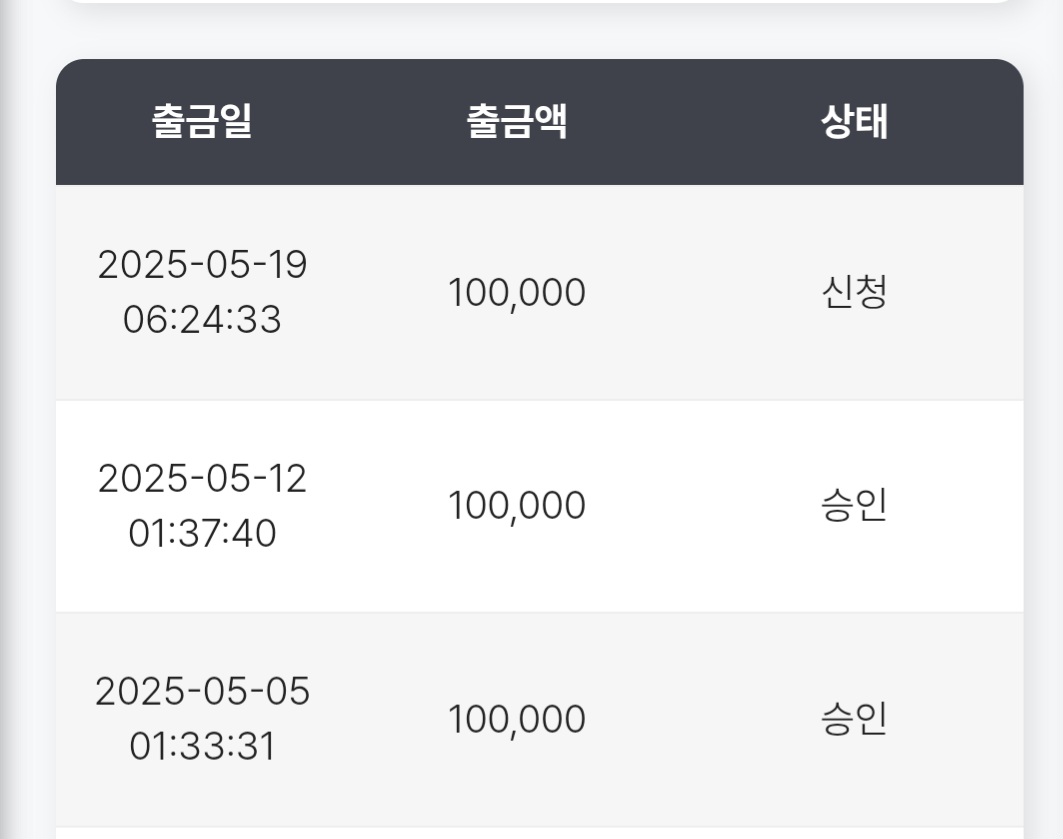Select the 2025-05-12 01:37:40 date cell
This screenshot has width=1063, height=839.
click(x=202, y=506)
